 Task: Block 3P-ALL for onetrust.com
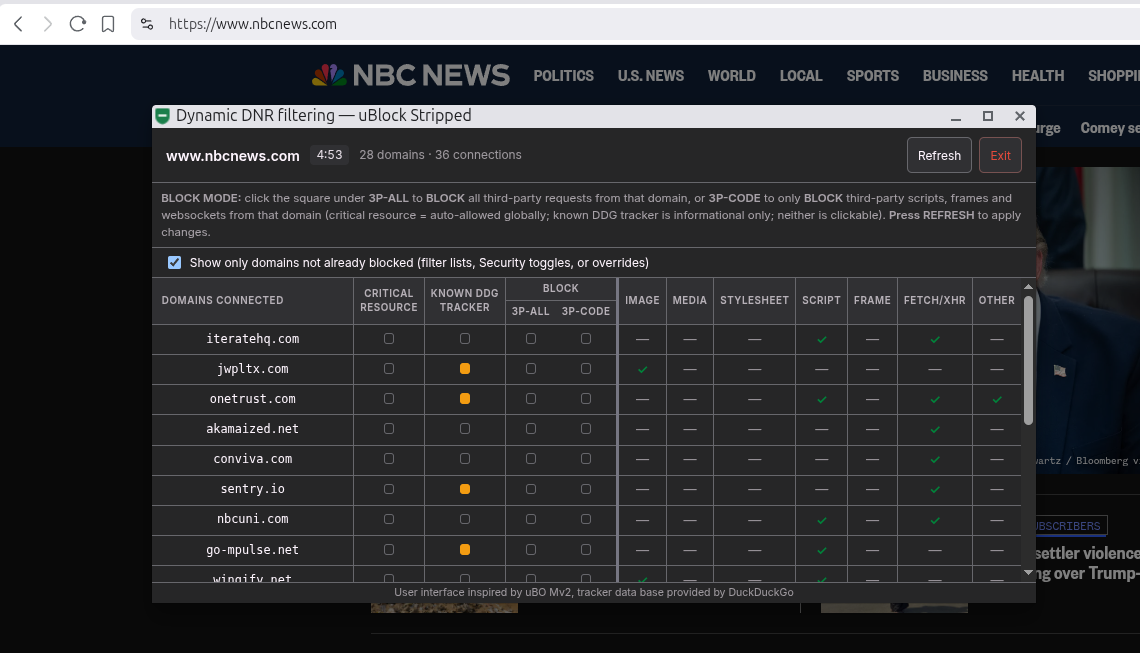[531, 398]
